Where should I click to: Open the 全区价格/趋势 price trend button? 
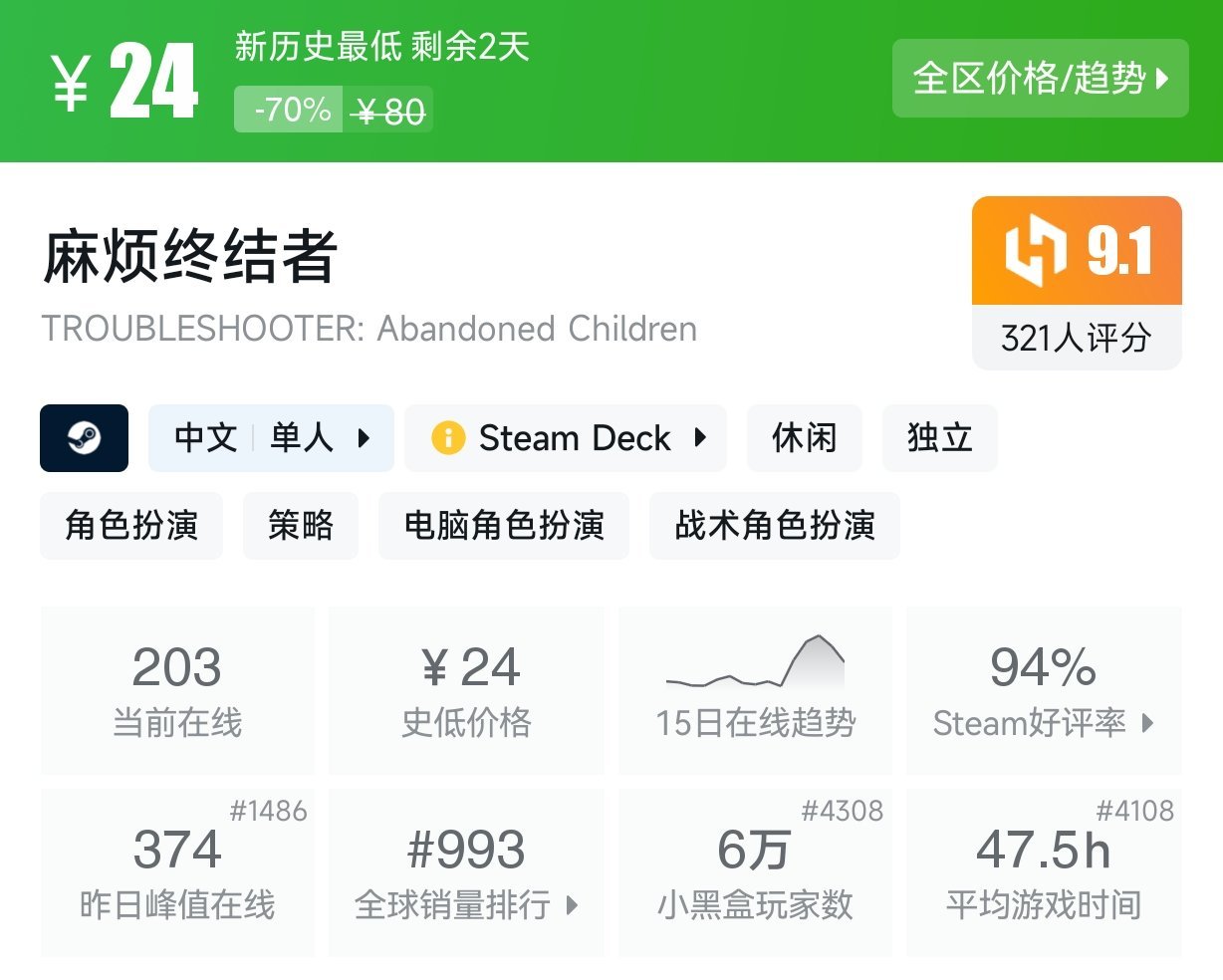(1040, 79)
